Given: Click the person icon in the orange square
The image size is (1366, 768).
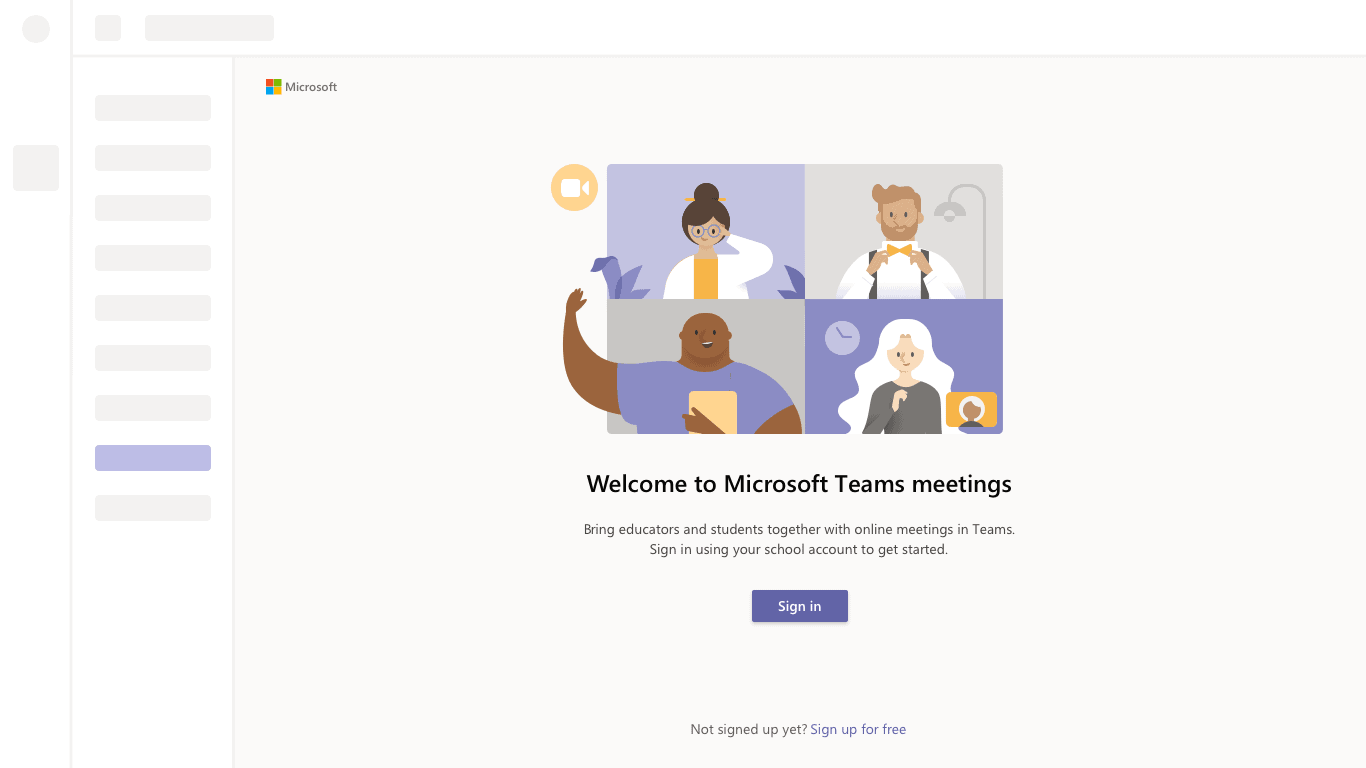Looking at the screenshot, I should (x=970, y=410).
